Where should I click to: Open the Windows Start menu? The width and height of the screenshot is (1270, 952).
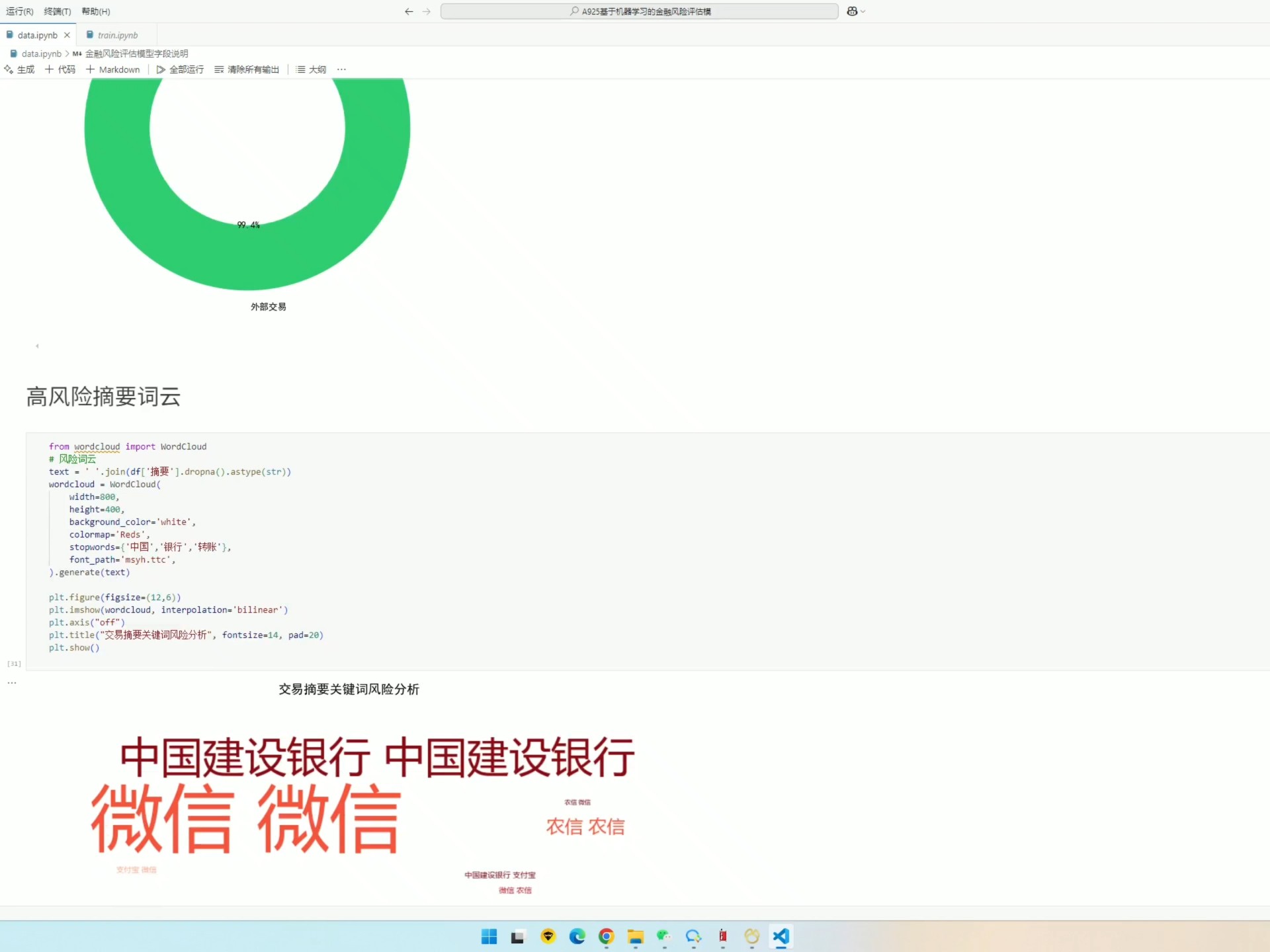click(489, 937)
